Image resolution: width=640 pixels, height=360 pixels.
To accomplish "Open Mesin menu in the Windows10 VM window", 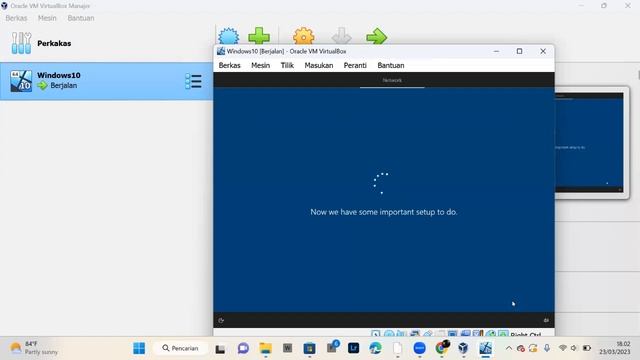I will pyautogui.click(x=260, y=65).
